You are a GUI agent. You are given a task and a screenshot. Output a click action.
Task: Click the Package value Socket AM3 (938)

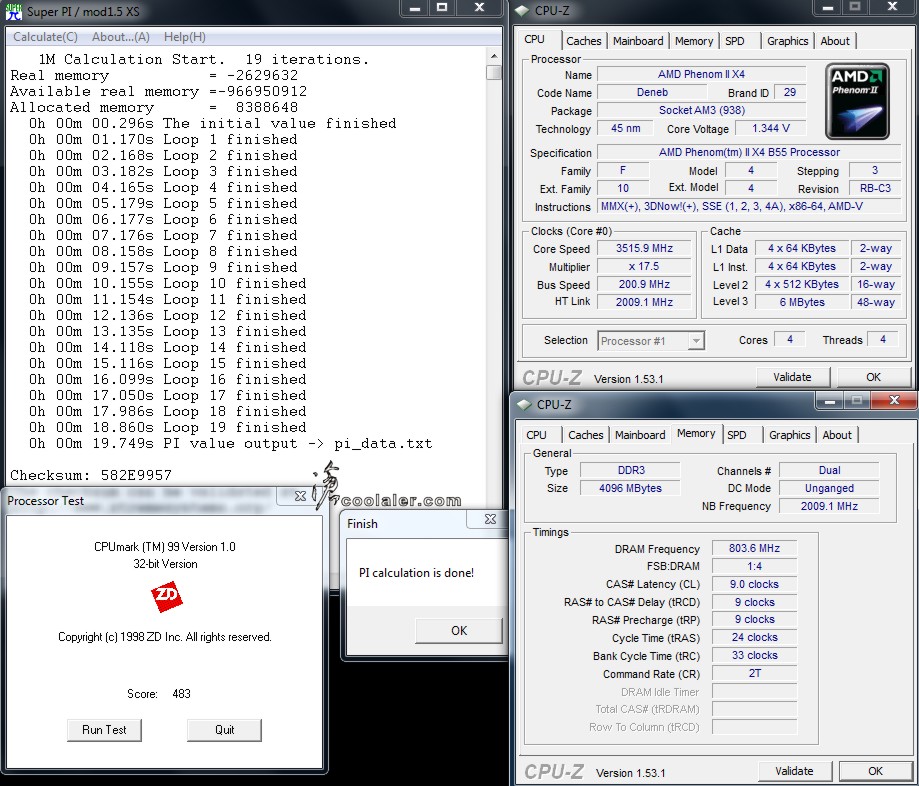(x=702, y=110)
